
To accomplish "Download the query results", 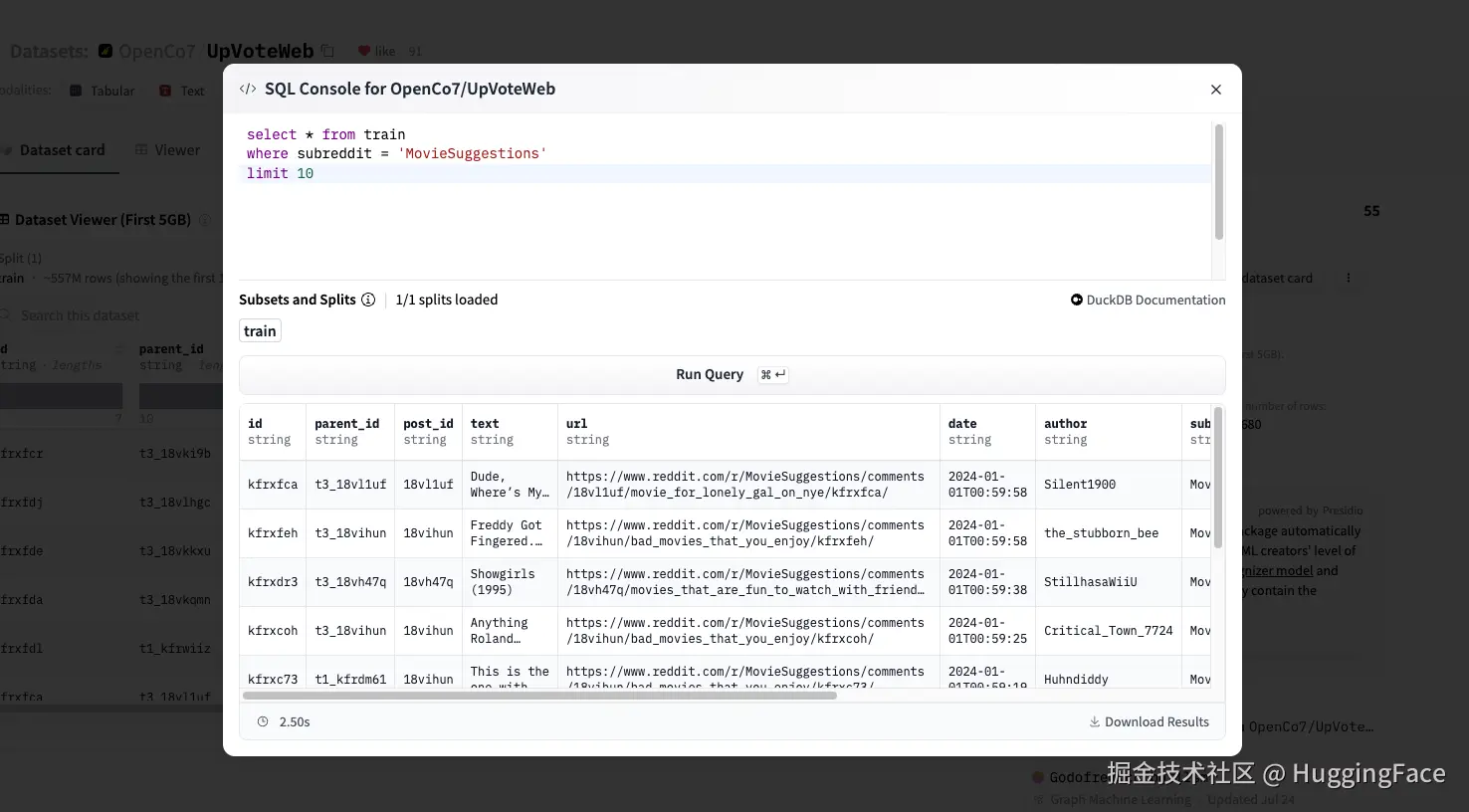I will tap(1149, 721).
